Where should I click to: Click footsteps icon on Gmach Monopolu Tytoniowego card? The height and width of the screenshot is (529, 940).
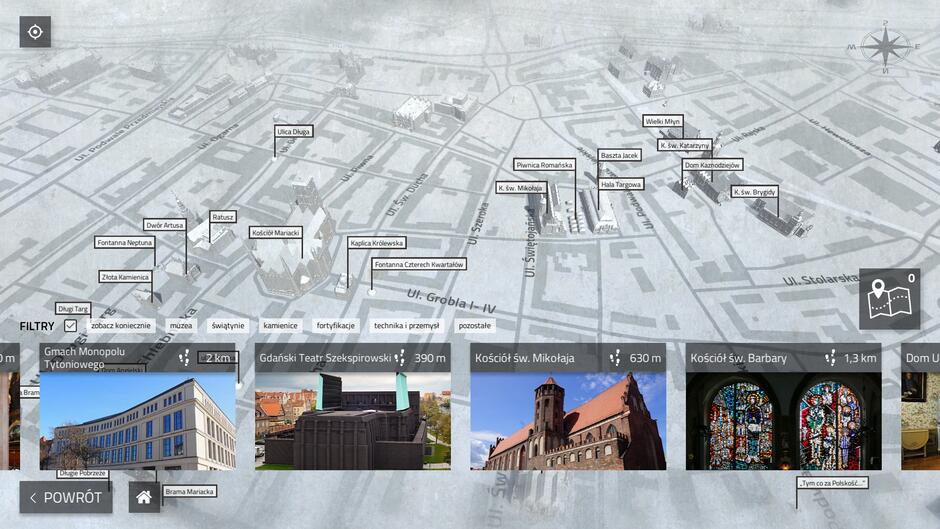(x=184, y=358)
